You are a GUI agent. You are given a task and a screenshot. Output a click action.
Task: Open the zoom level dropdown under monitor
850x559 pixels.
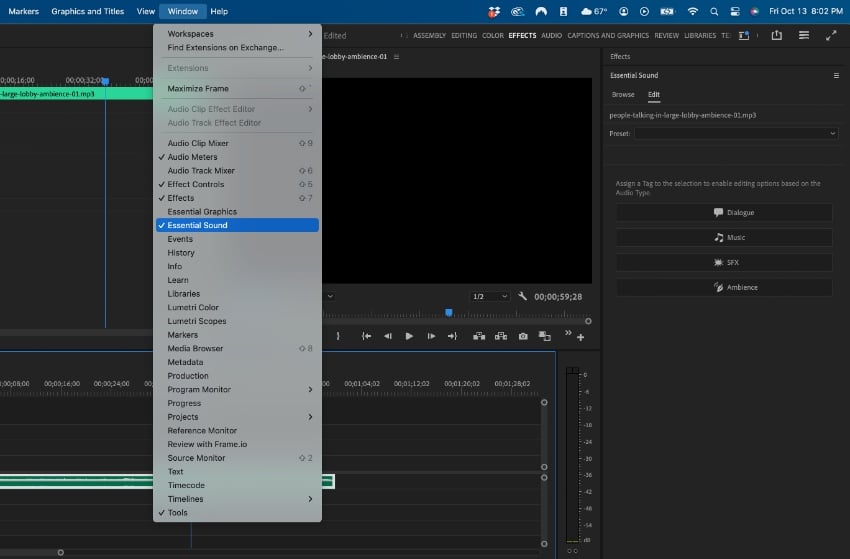click(x=330, y=296)
